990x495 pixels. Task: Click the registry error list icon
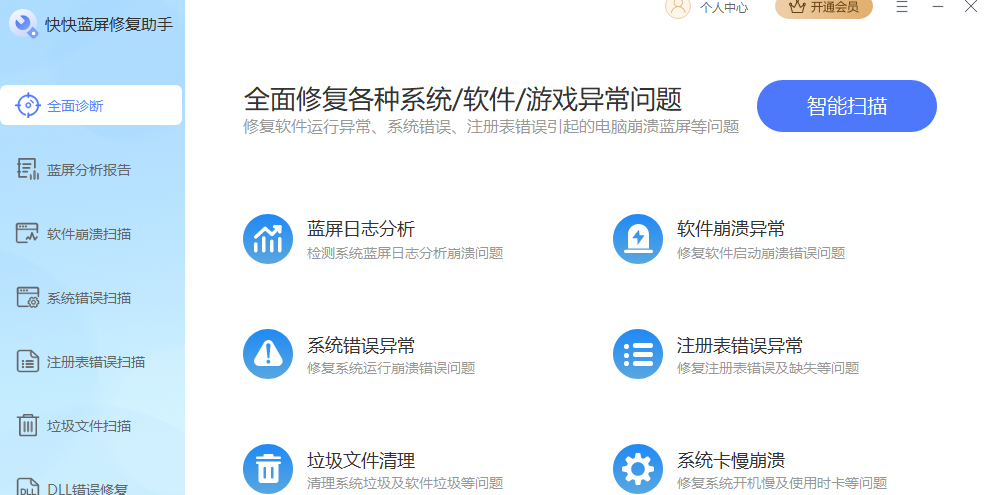click(638, 354)
